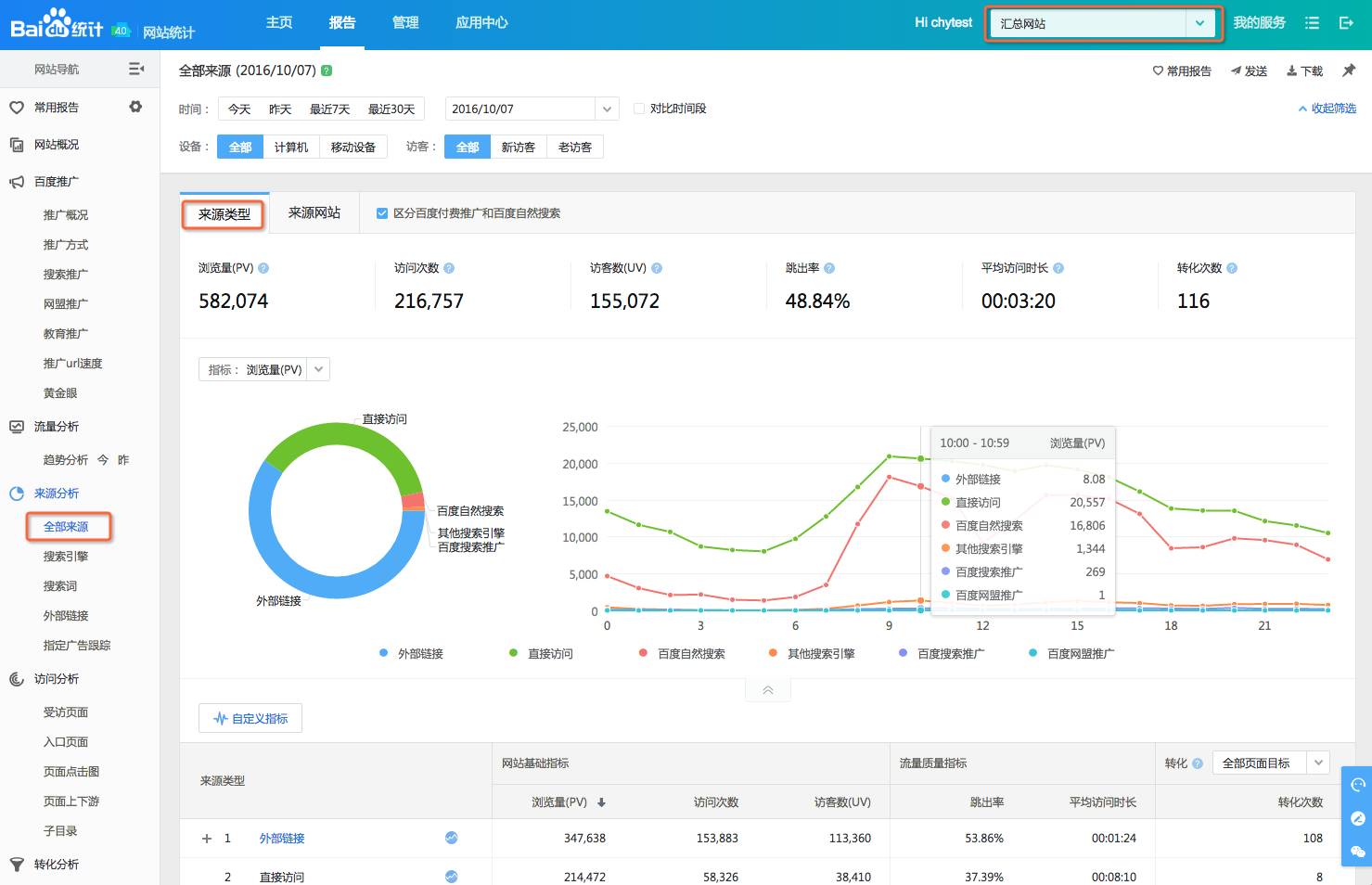Select the 最近7天 time range
The width and height of the screenshot is (1372, 885).
tap(329, 109)
